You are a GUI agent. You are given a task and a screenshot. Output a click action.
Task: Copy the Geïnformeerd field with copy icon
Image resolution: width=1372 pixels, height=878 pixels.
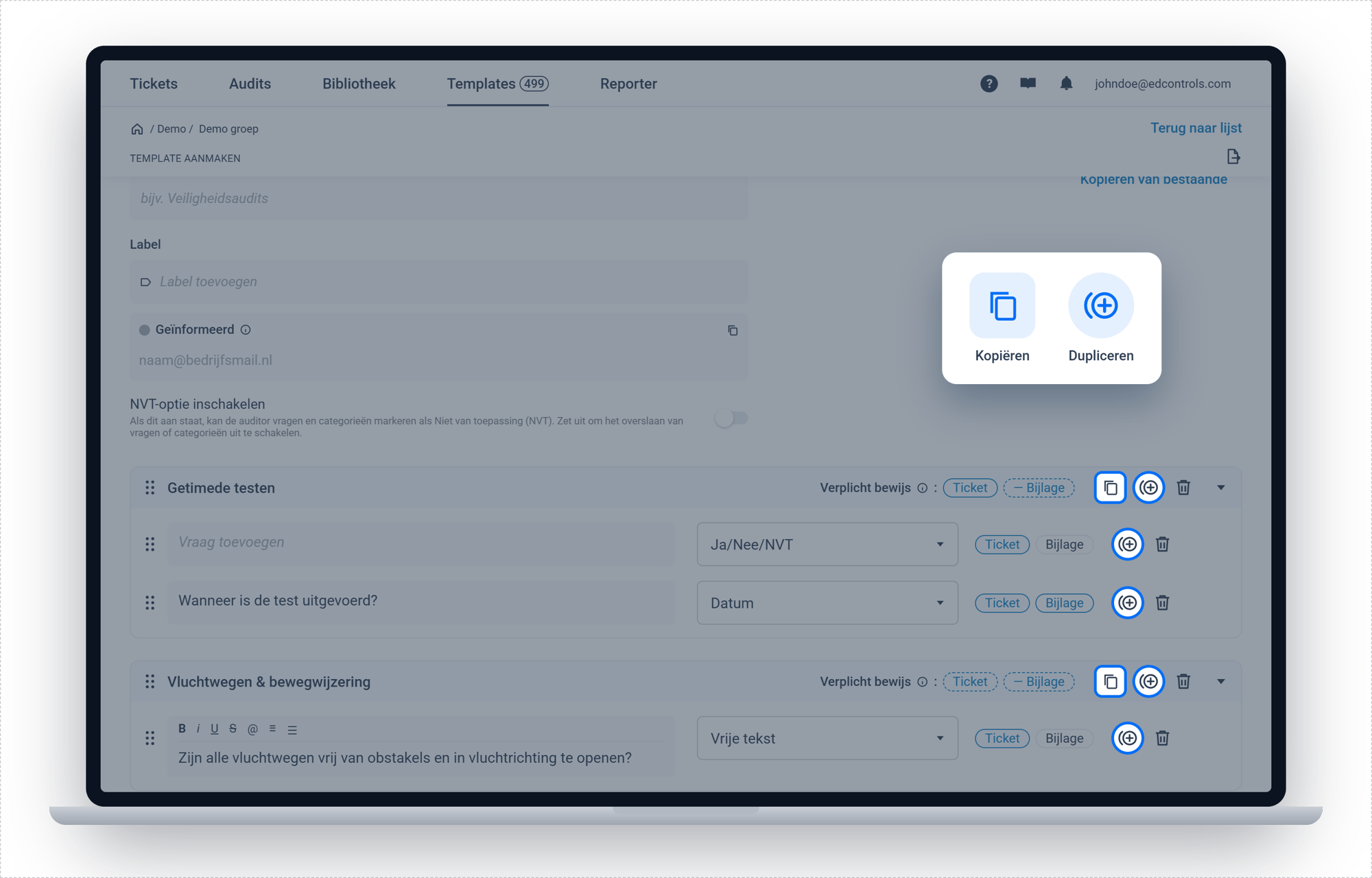coord(733,331)
